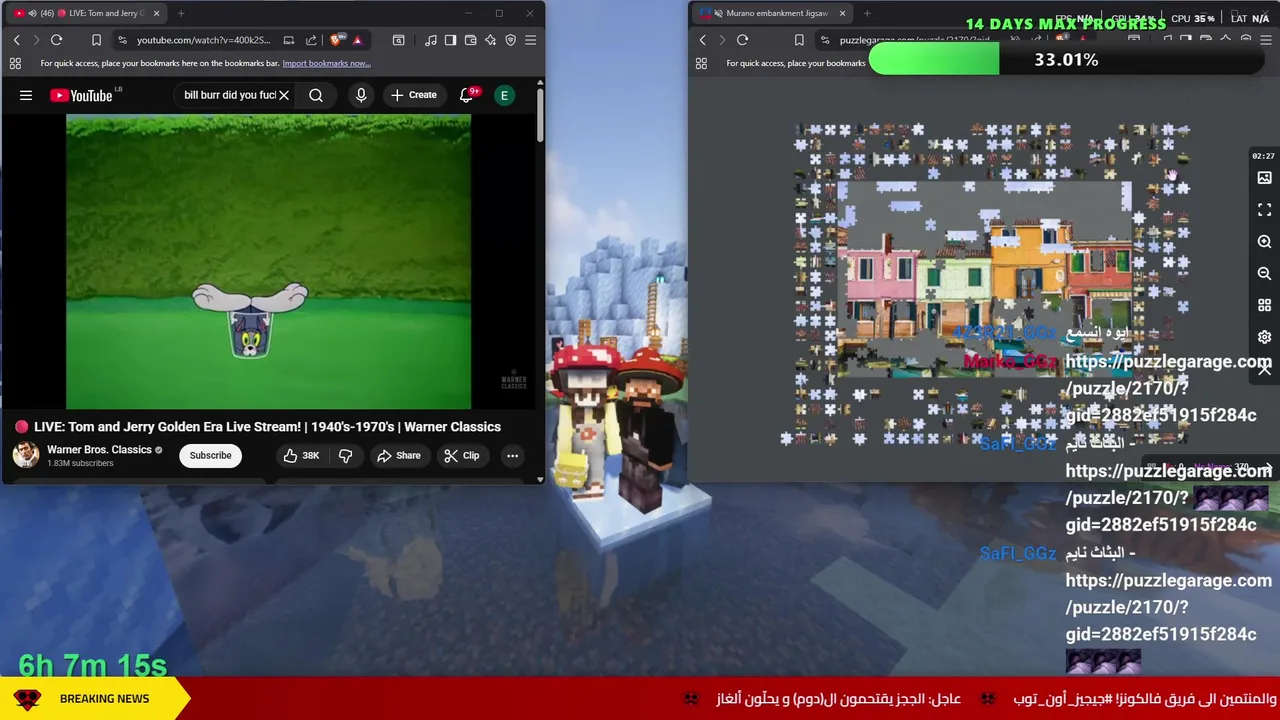Mute audio on the Tom and Jerry tab
This screenshot has height=720, width=1280.
tap(33, 13)
